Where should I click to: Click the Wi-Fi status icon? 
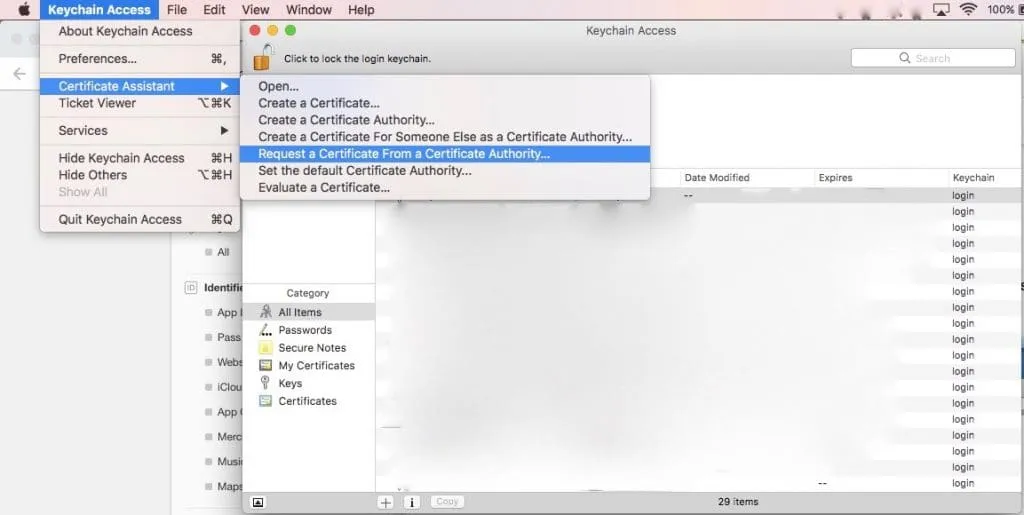click(x=968, y=9)
